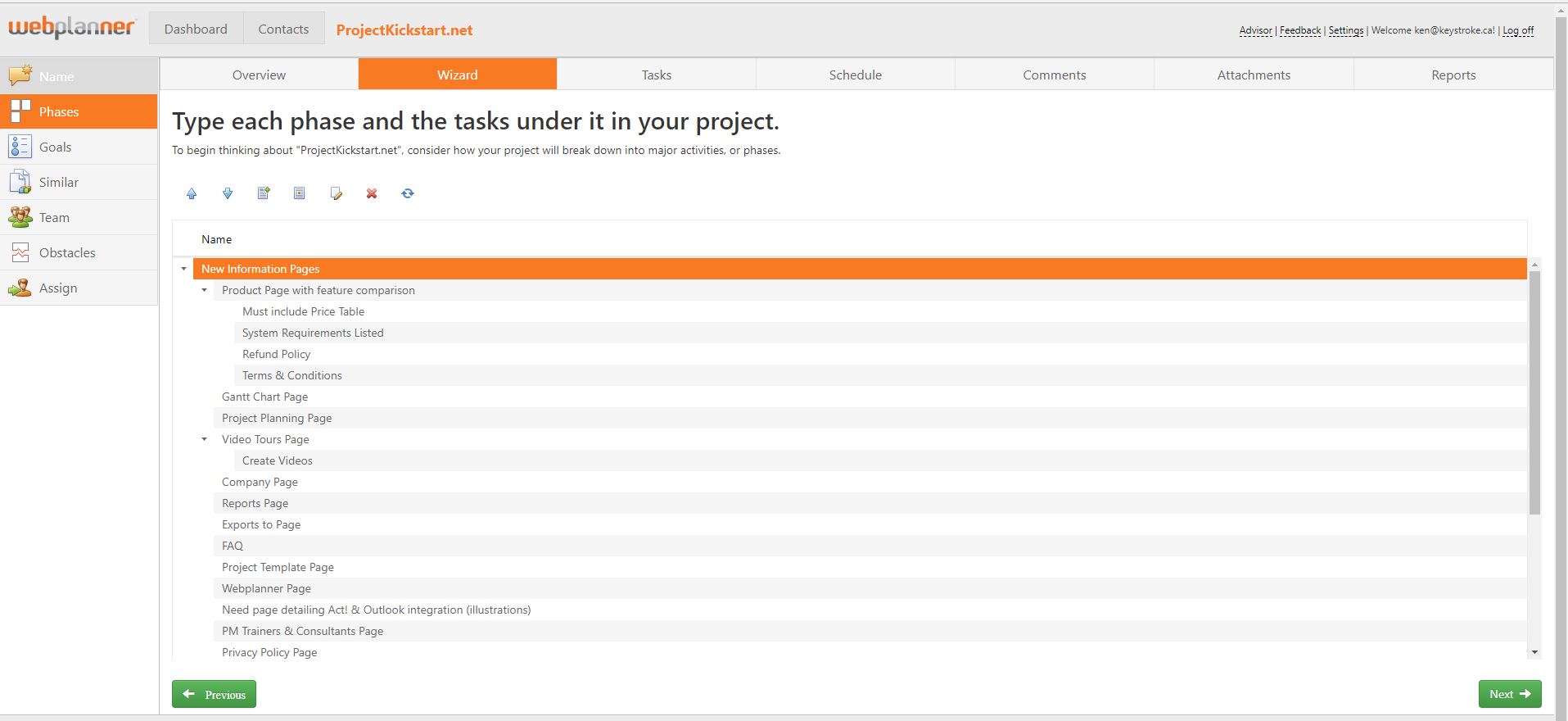Click the document detail icon beside add item

pyautogui.click(x=300, y=193)
